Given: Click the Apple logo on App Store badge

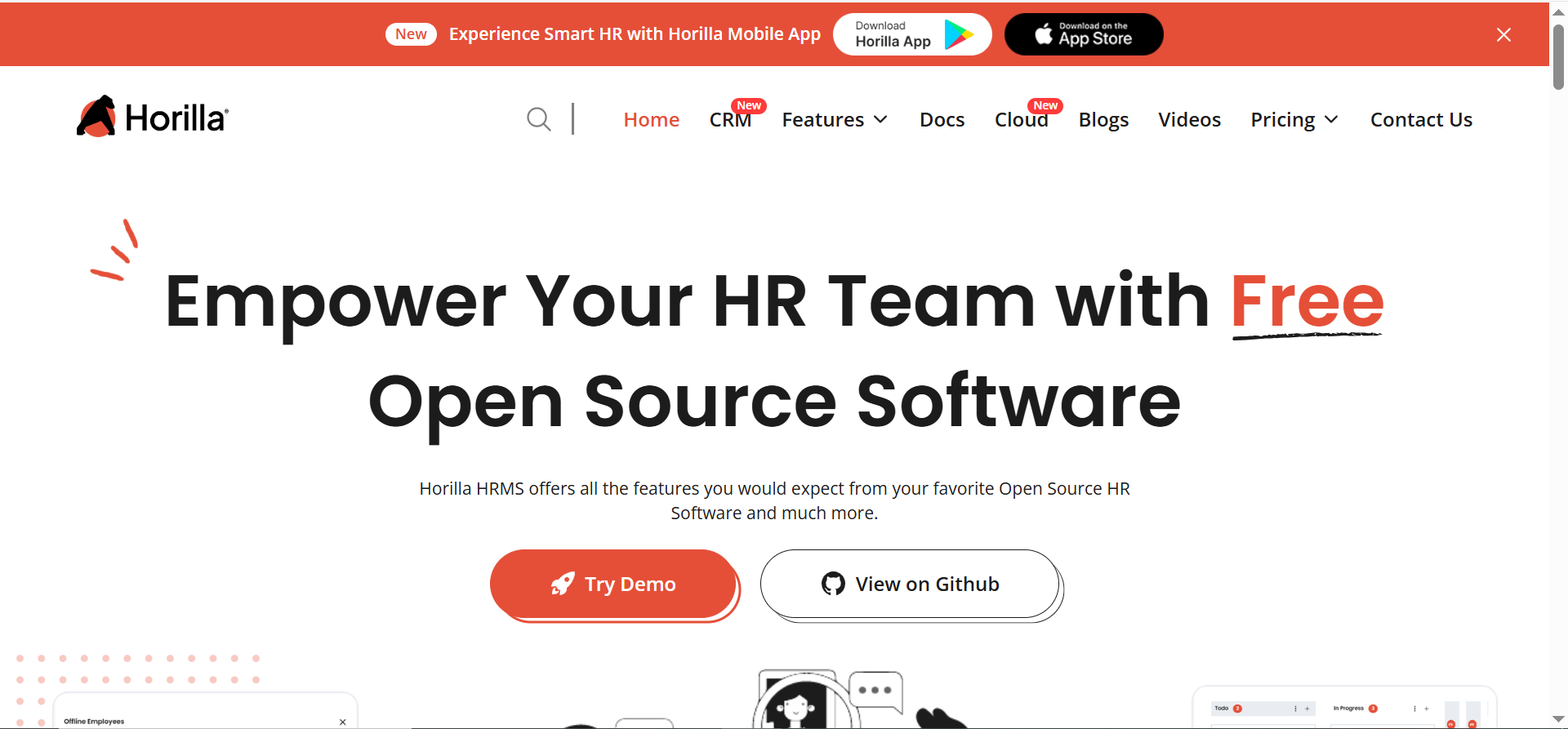Looking at the screenshot, I should 1043,34.
